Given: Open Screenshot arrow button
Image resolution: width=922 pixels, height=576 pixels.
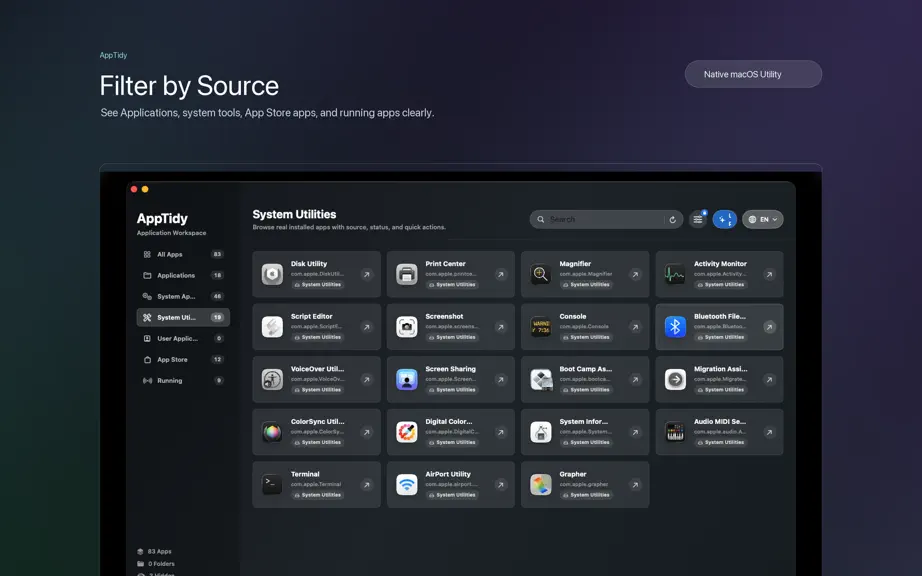Looking at the screenshot, I should click(x=500, y=327).
